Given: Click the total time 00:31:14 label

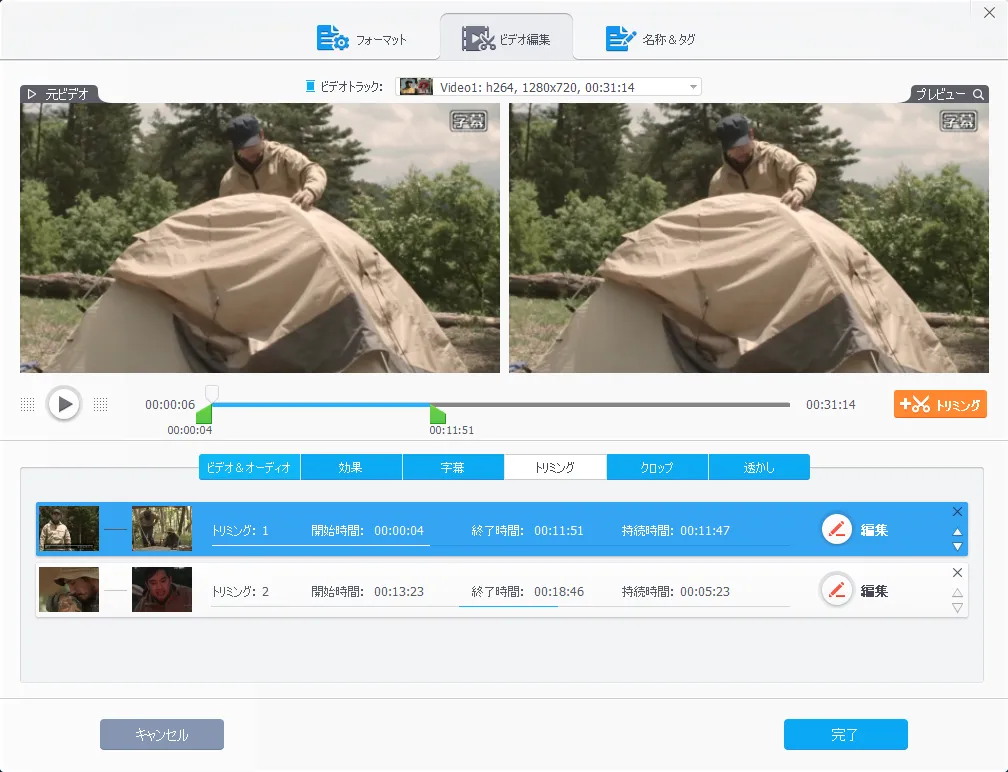Looking at the screenshot, I should point(831,404).
